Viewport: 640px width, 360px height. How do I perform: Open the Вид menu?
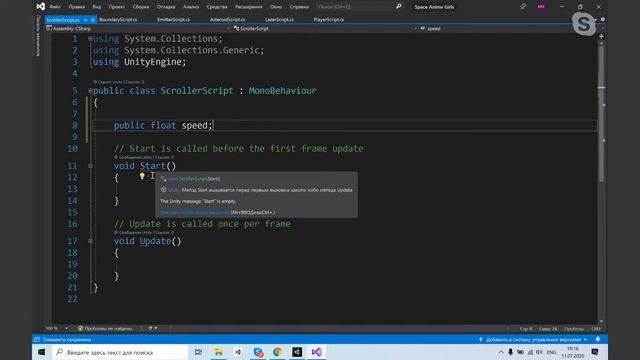97,7
